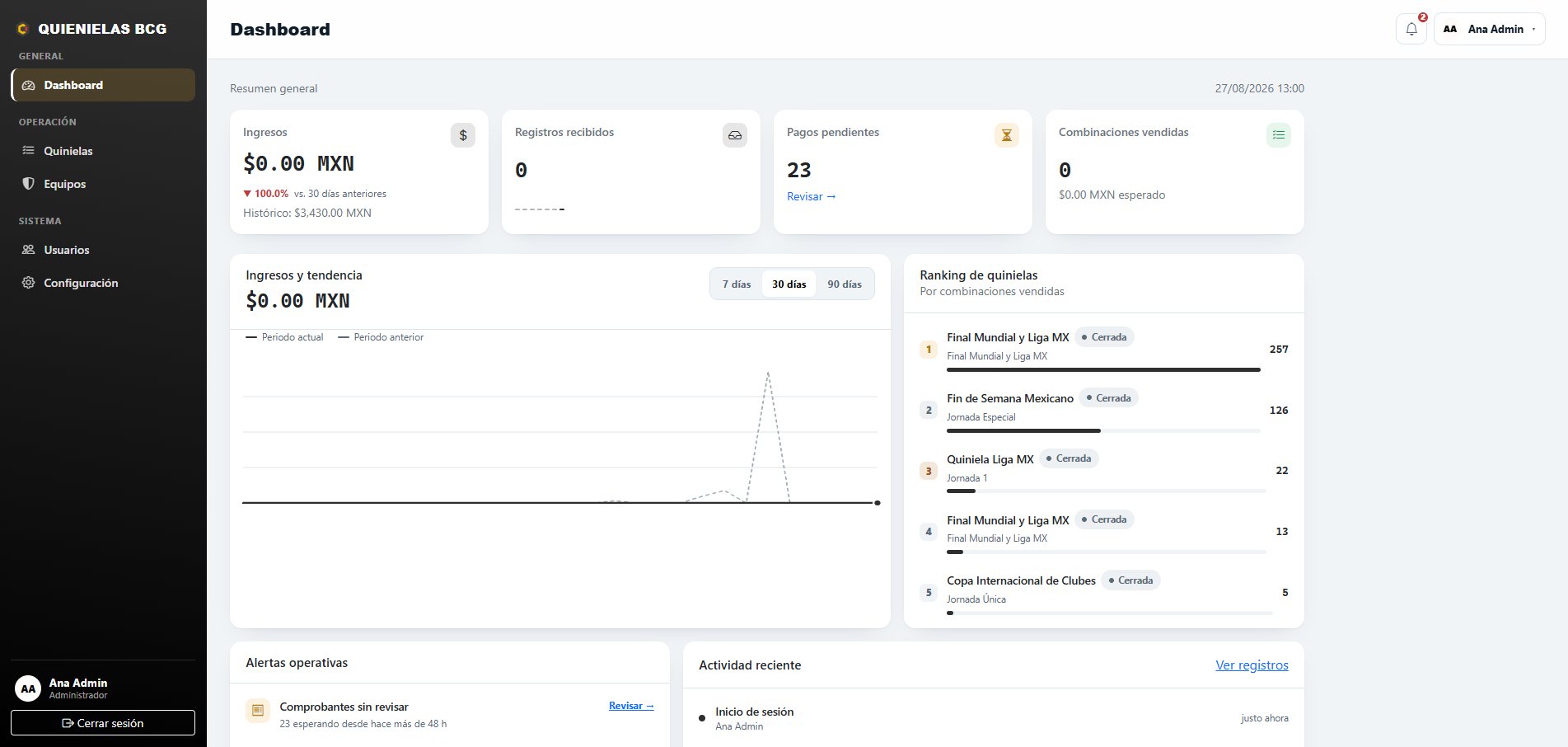Click the Cerrada badge on Copa Internacional
This screenshot has width=1568, height=747.
click(1130, 580)
